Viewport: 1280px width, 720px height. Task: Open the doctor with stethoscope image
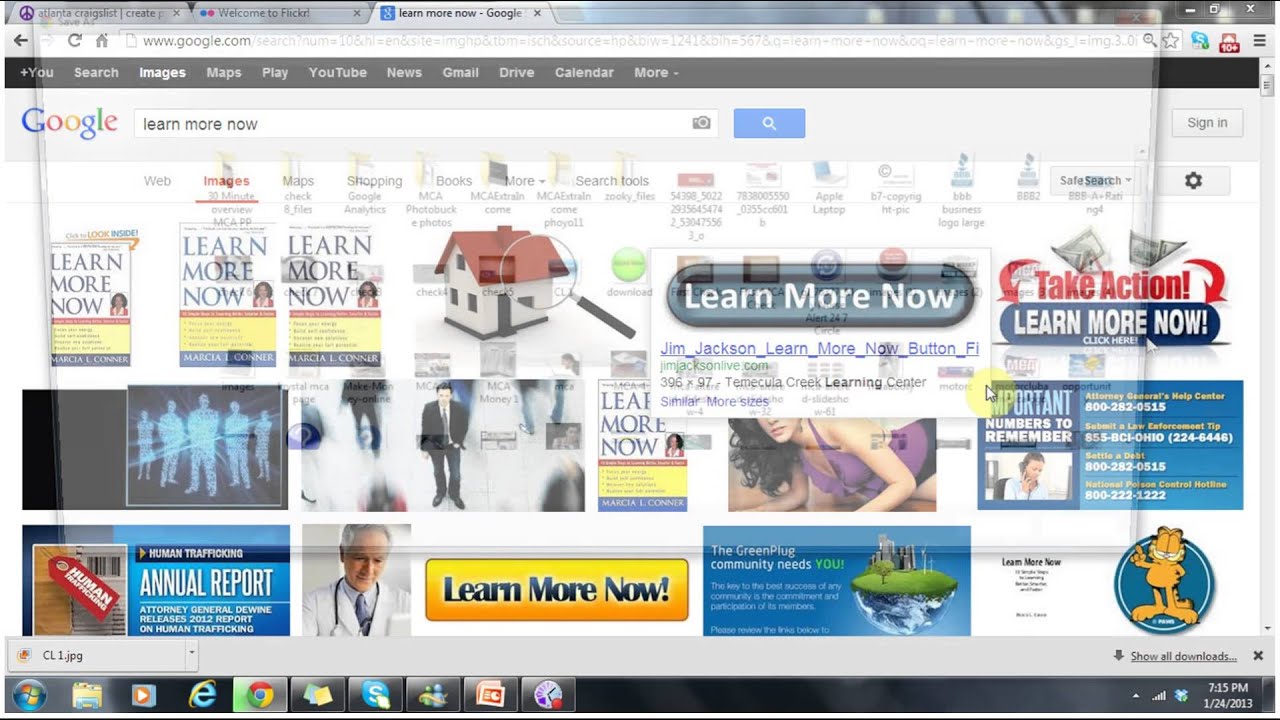click(x=356, y=580)
